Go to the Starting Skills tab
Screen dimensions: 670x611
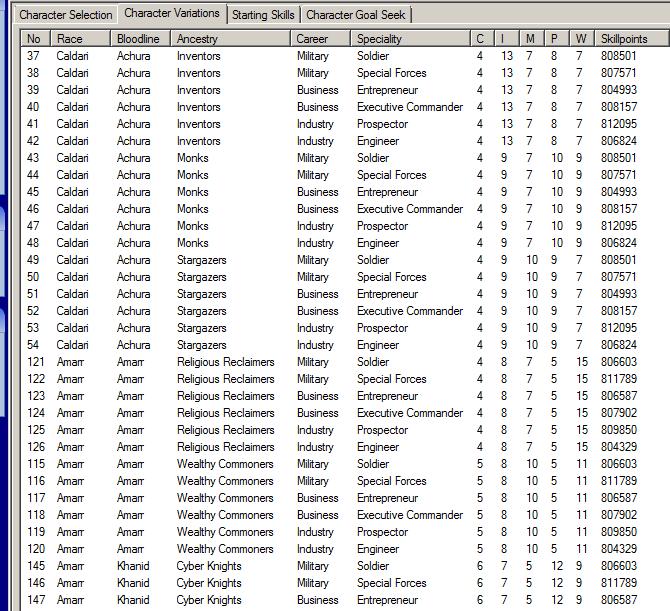pos(263,15)
